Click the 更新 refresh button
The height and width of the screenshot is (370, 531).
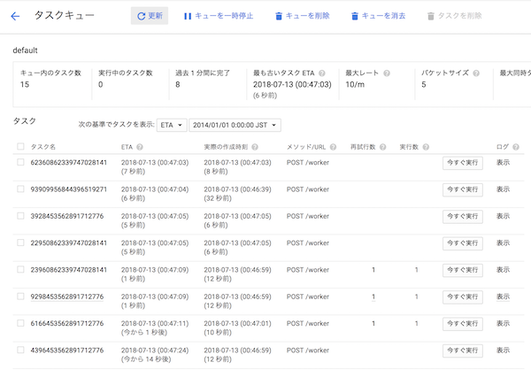149,16
